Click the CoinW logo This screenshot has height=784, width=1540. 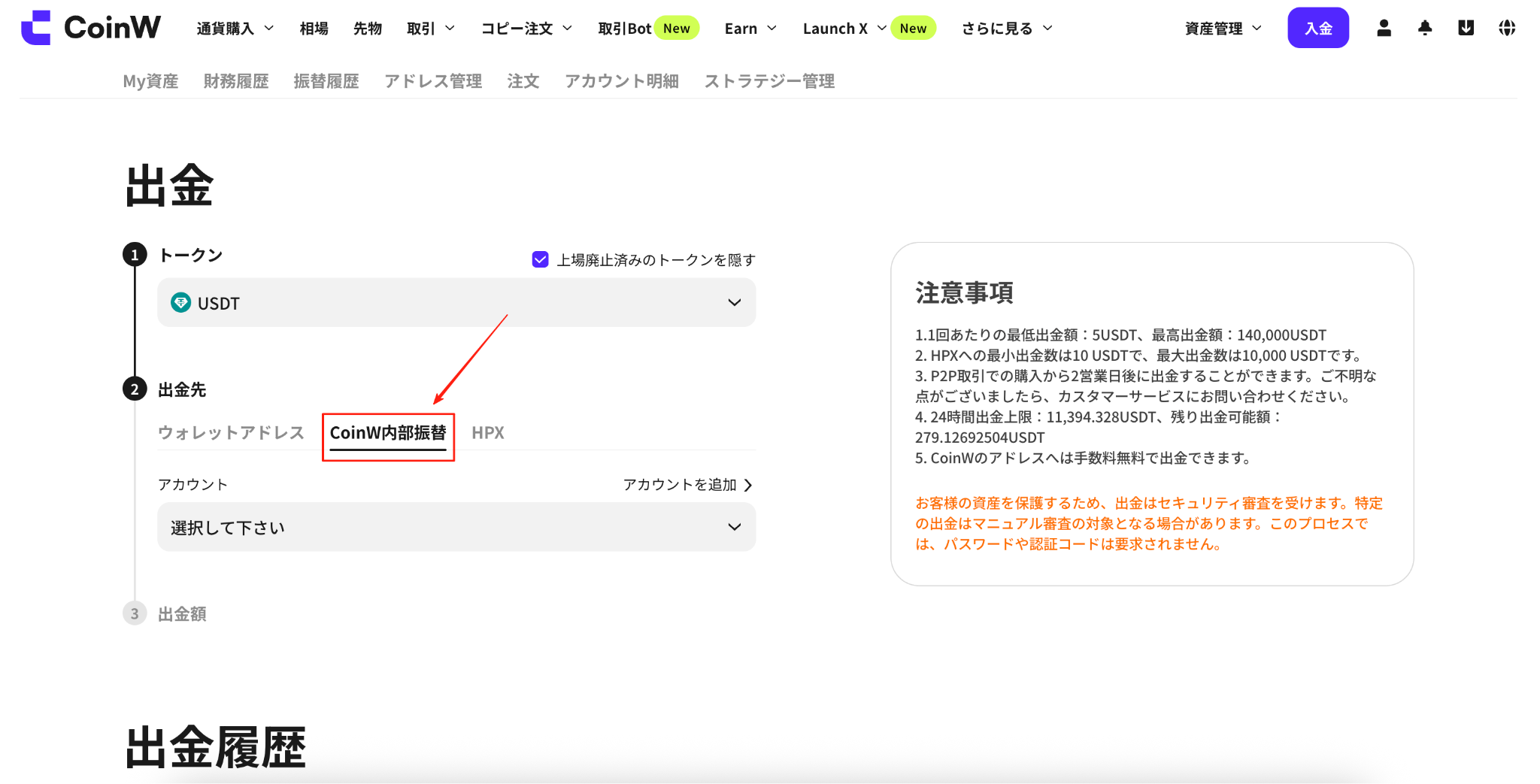[90, 28]
